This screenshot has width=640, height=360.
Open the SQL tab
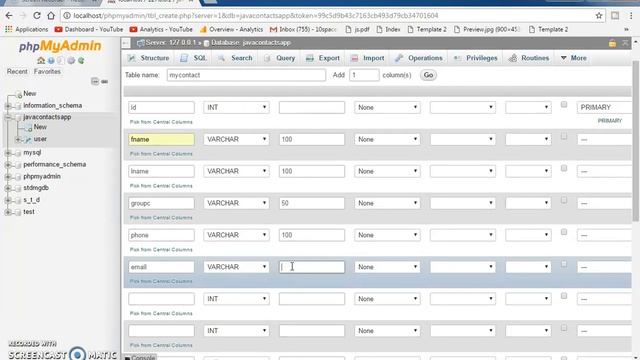pos(194,58)
